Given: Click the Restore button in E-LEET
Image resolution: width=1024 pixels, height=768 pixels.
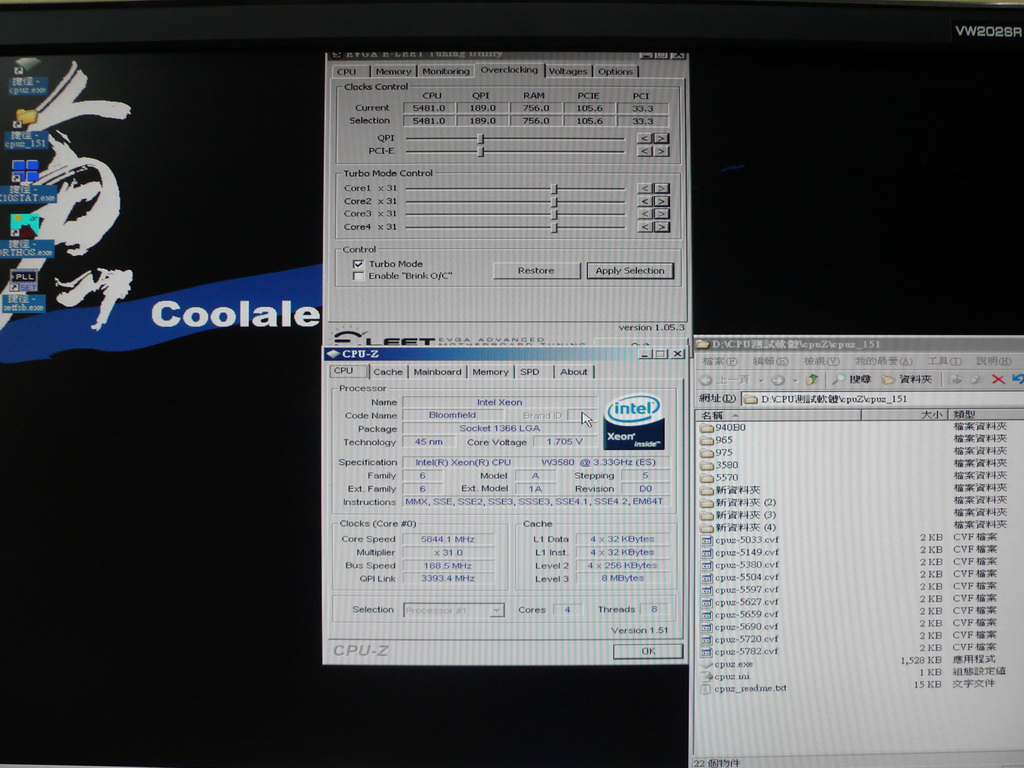Looking at the screenshot, I should [x=536, y=270].
